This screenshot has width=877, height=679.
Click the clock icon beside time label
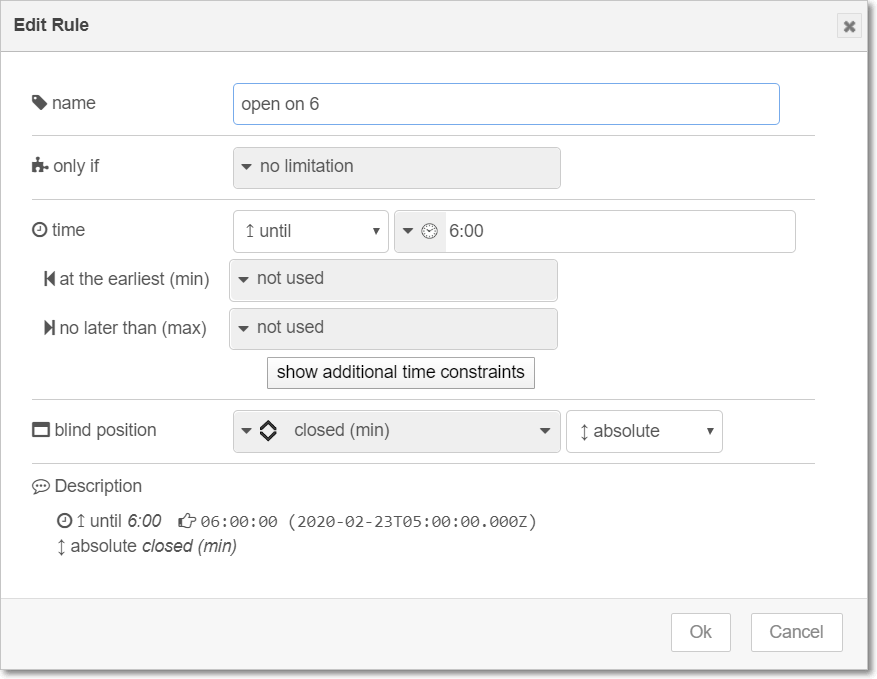(39, 230)
